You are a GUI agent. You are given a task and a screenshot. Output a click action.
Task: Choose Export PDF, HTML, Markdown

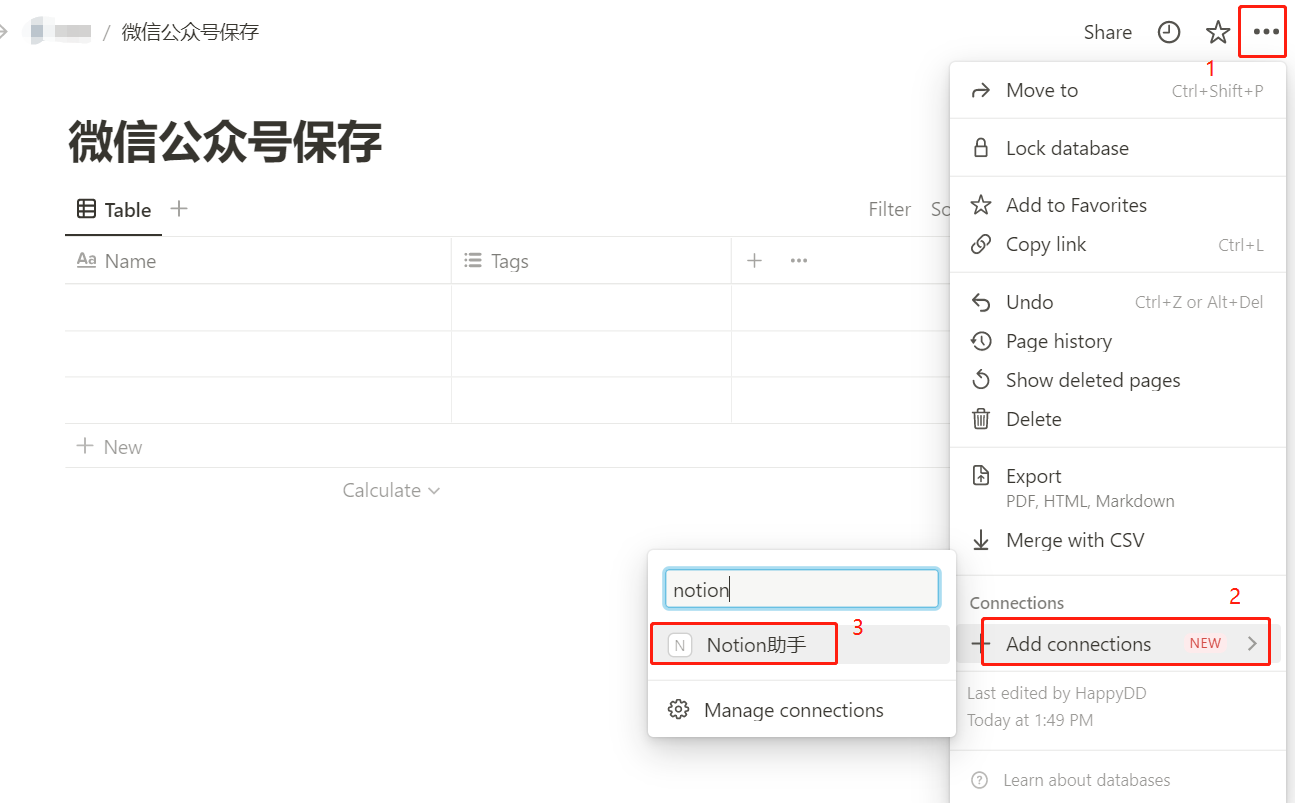1117,487
